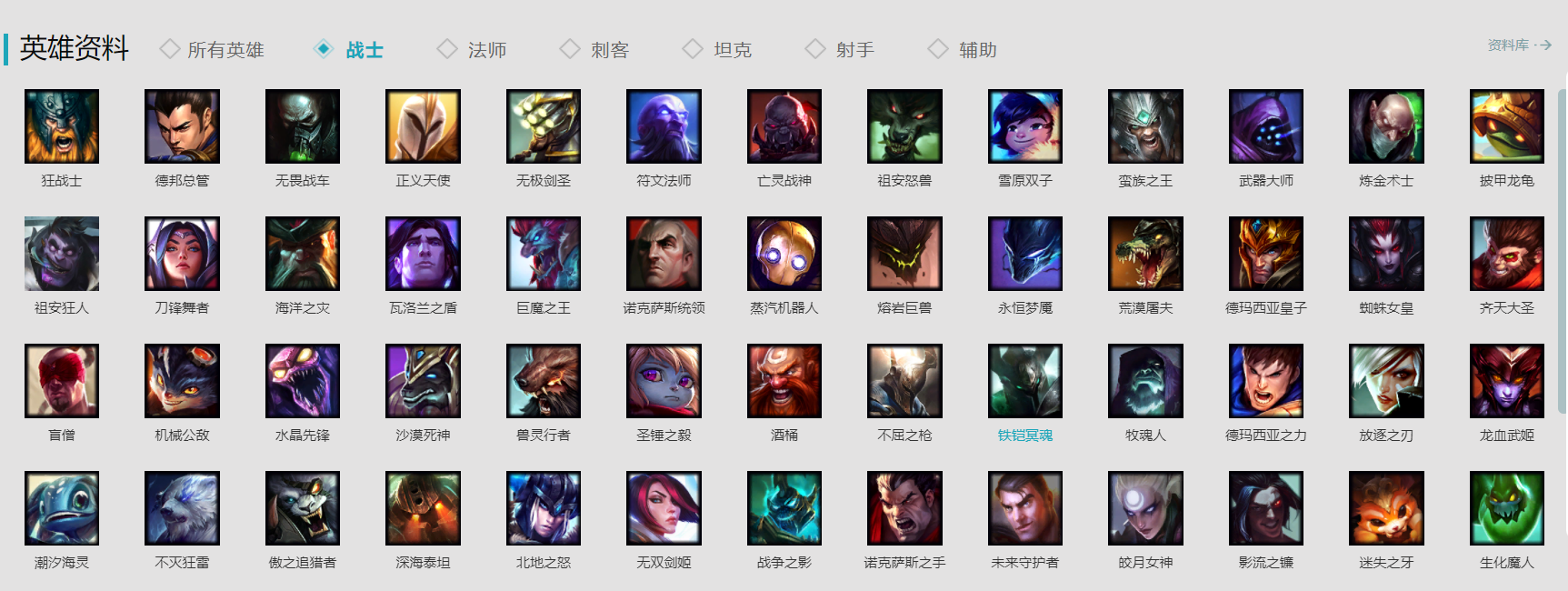Select the 法师 role filter
This screenshot has width=1568, height=591.
pyautogui.click(x=472, y=49)
